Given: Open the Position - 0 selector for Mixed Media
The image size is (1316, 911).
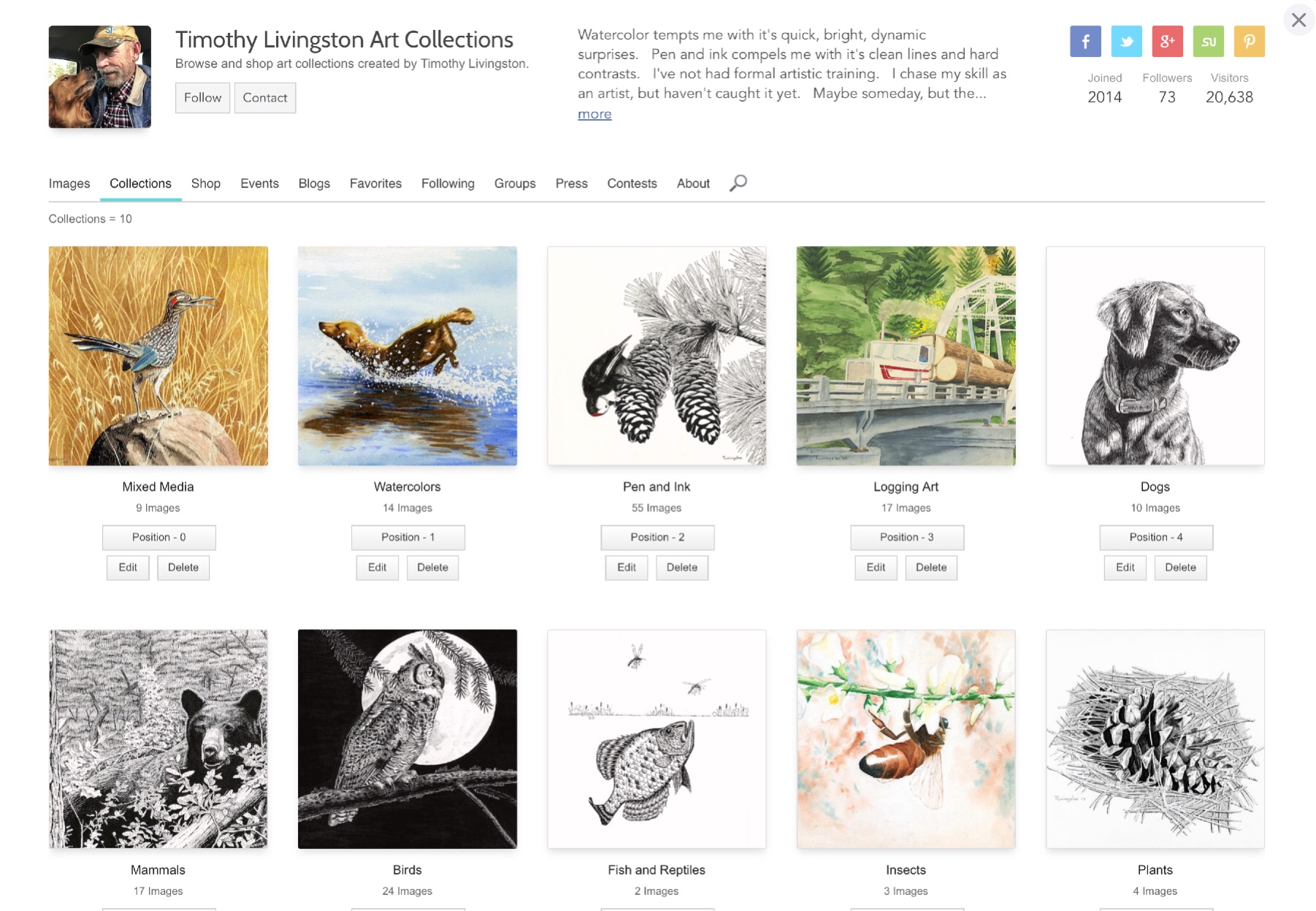Looking at the screenshot, I should [158, 537].
